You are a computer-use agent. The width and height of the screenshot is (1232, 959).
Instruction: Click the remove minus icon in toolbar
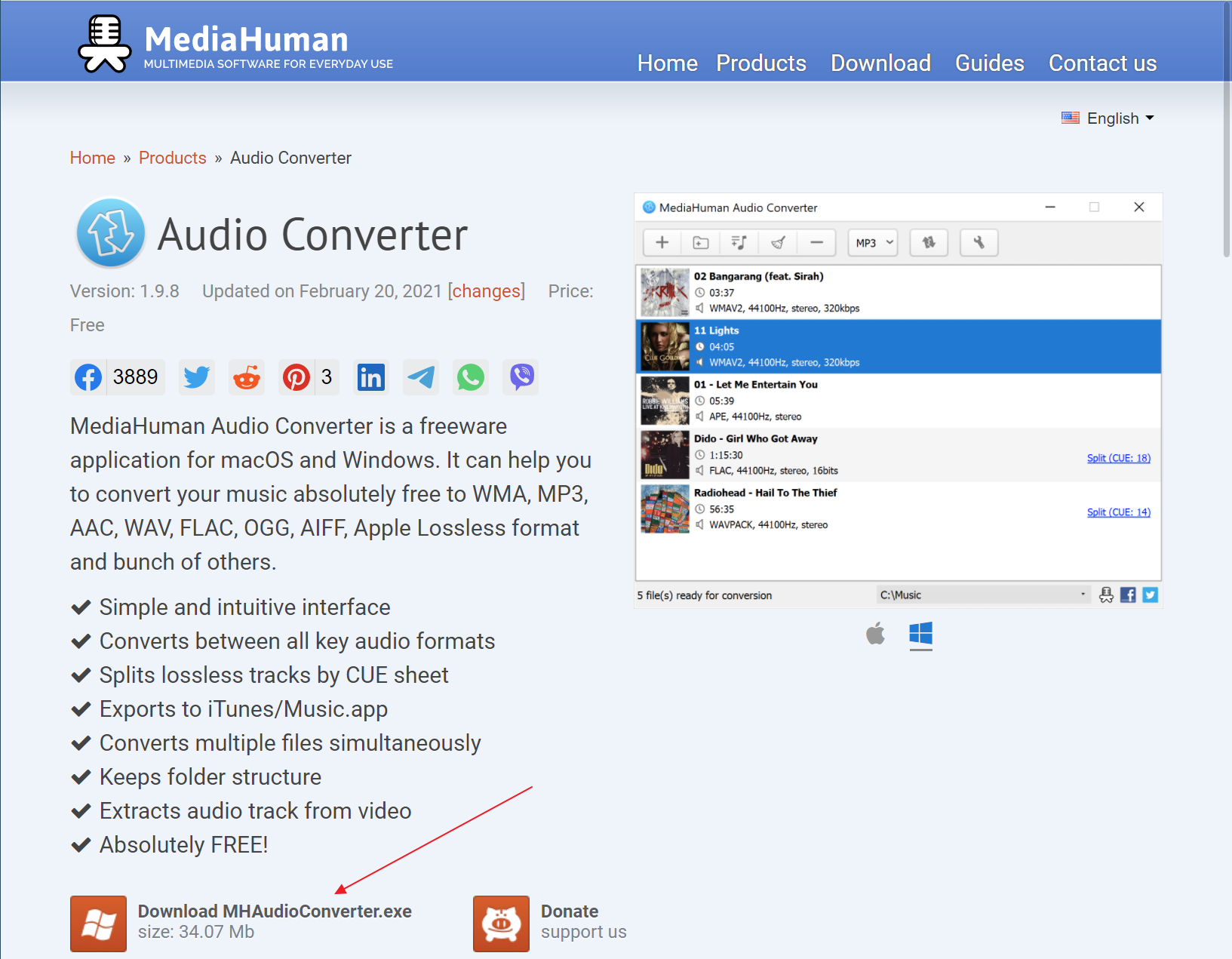point(816,242)
